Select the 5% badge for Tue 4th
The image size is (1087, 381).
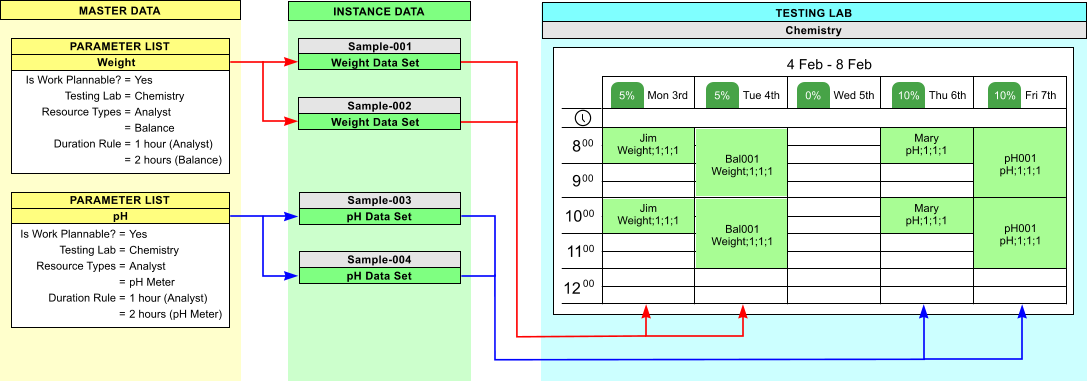[x=722, y=95]
